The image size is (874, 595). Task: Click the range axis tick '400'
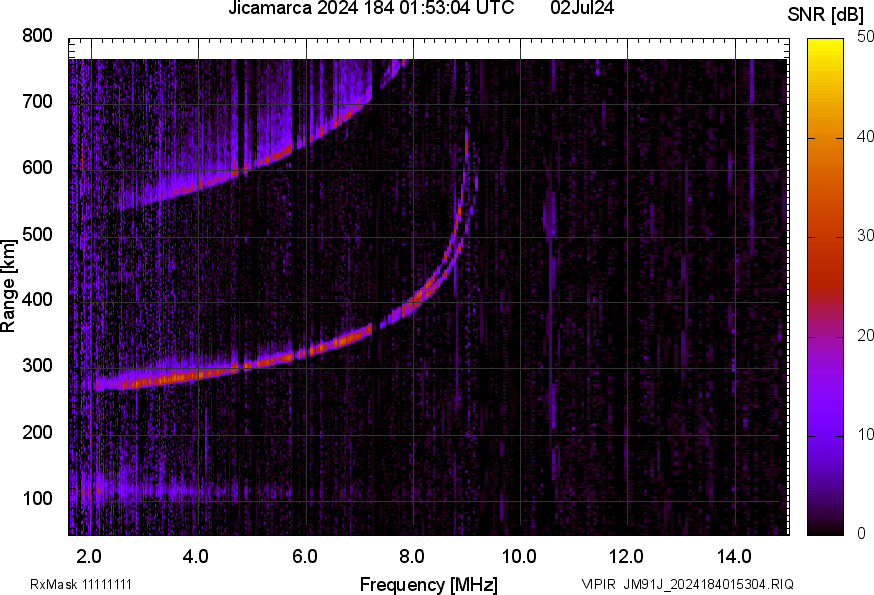click(37, 300)
